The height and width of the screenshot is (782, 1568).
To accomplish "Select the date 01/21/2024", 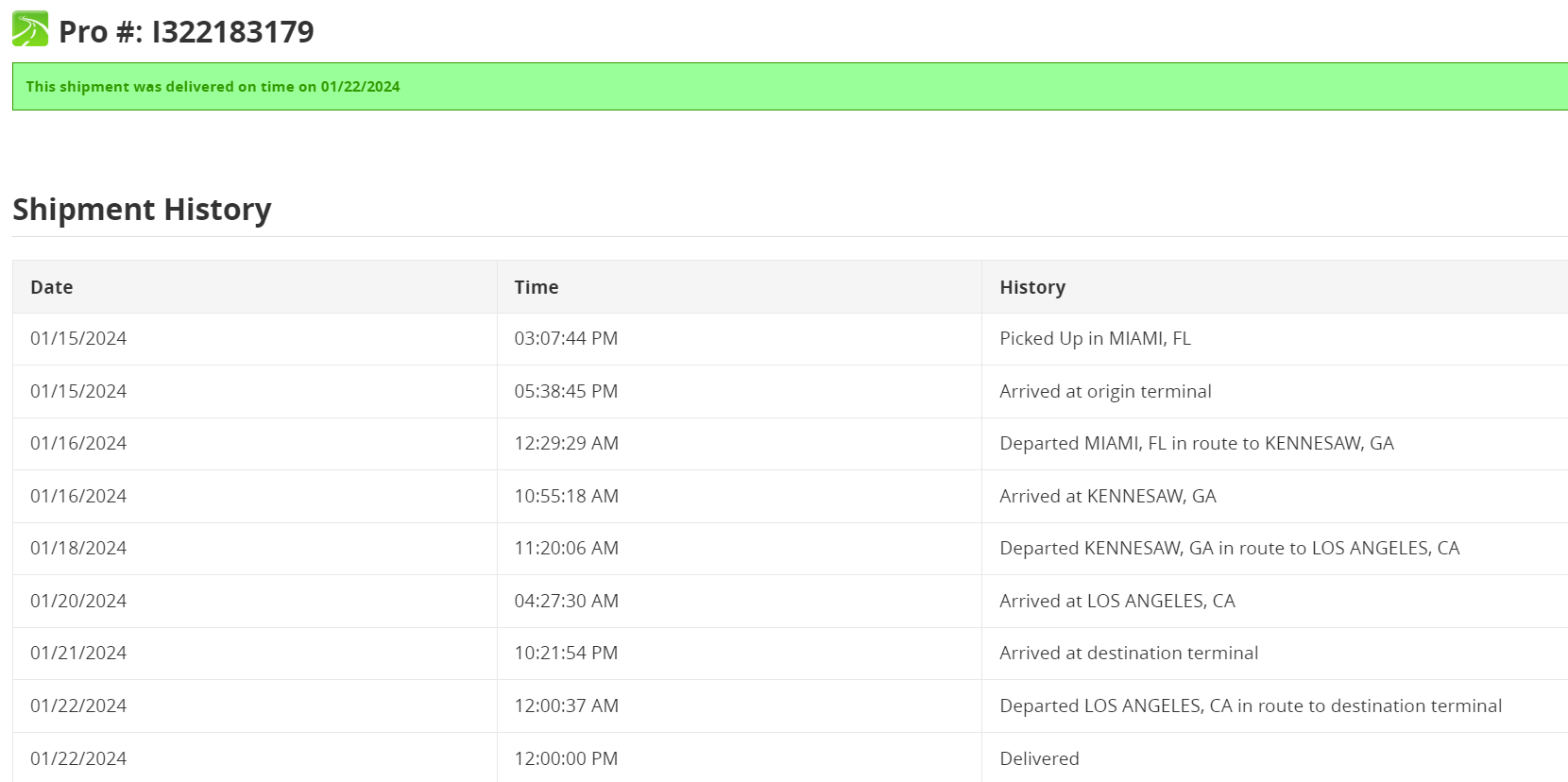I will [78, 653].
